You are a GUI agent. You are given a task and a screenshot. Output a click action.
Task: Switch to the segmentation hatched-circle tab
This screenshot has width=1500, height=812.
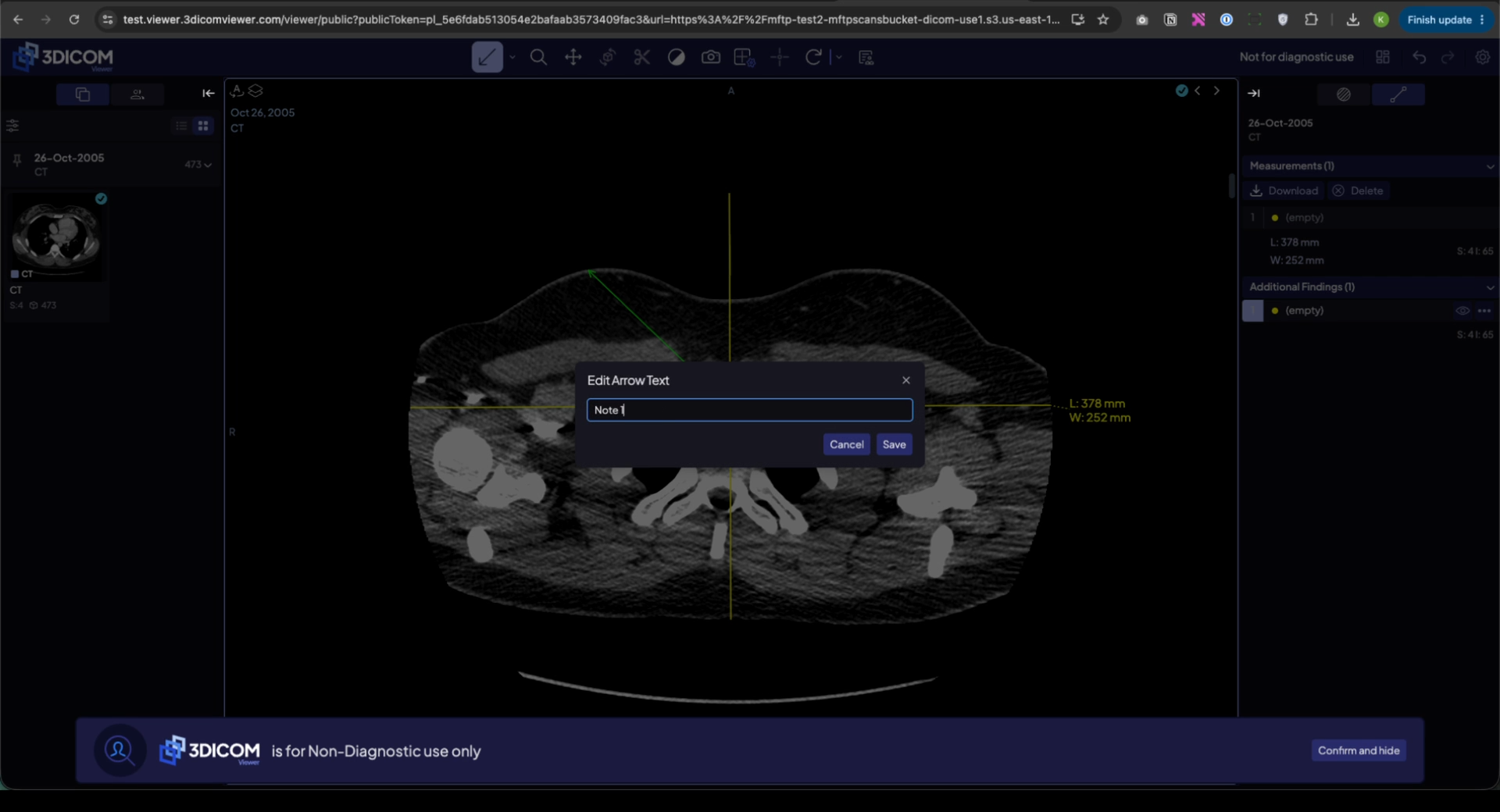click(x=1344, y=94)
